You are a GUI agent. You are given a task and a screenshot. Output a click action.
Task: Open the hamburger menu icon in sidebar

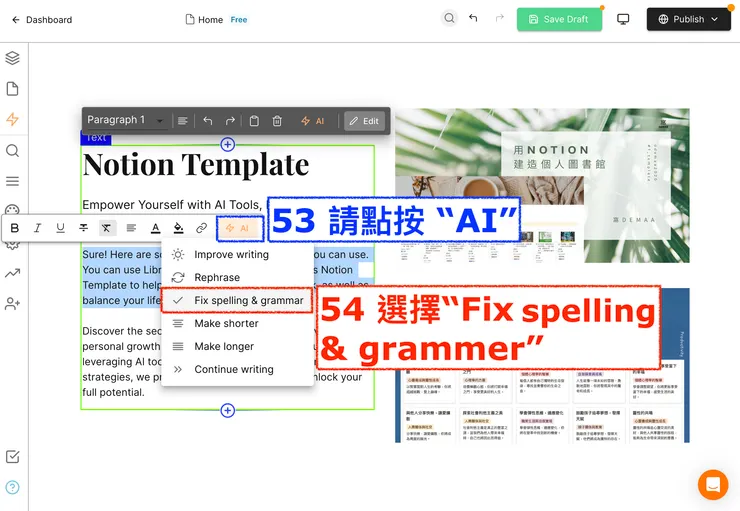[13, 181]
